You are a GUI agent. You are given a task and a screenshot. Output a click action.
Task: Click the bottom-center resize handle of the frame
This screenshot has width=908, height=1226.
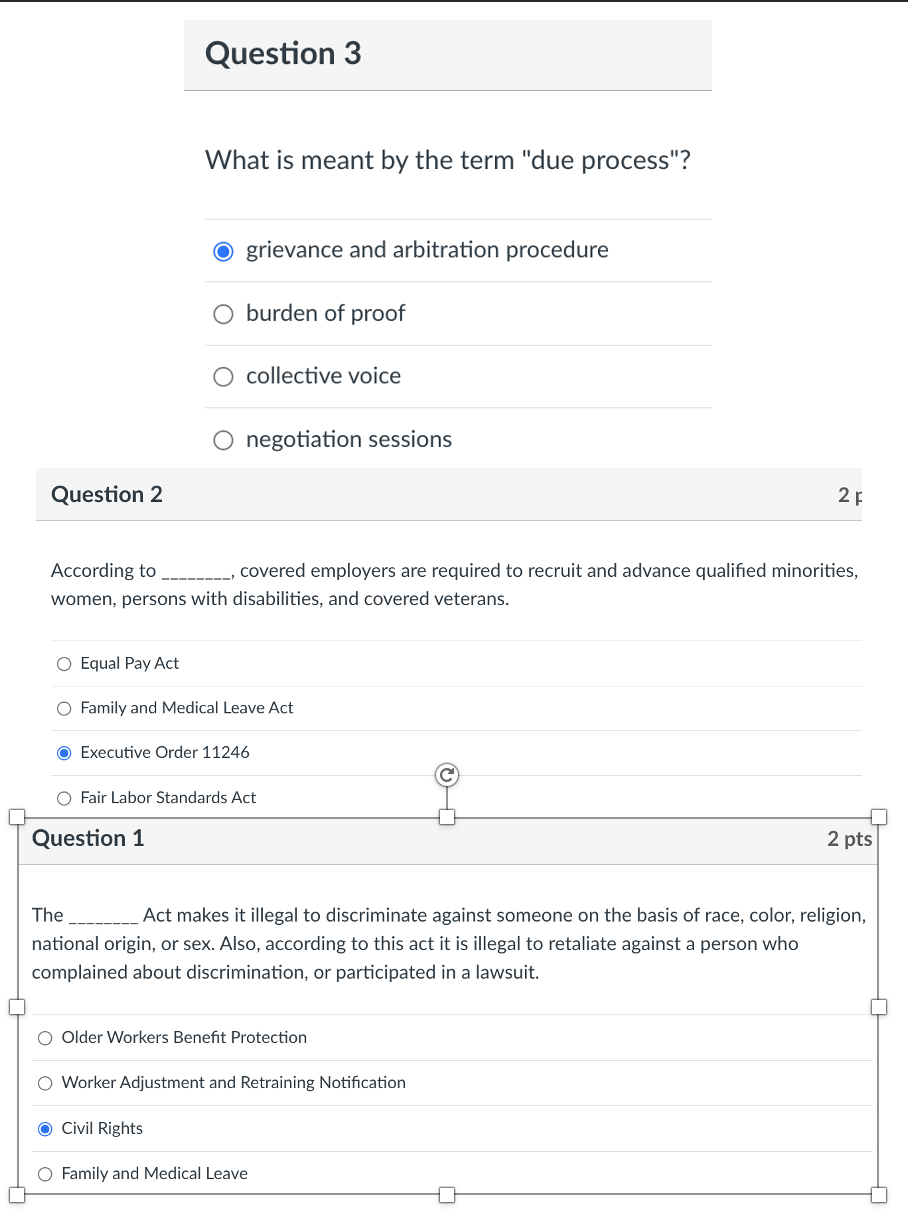pos(446,1193)
